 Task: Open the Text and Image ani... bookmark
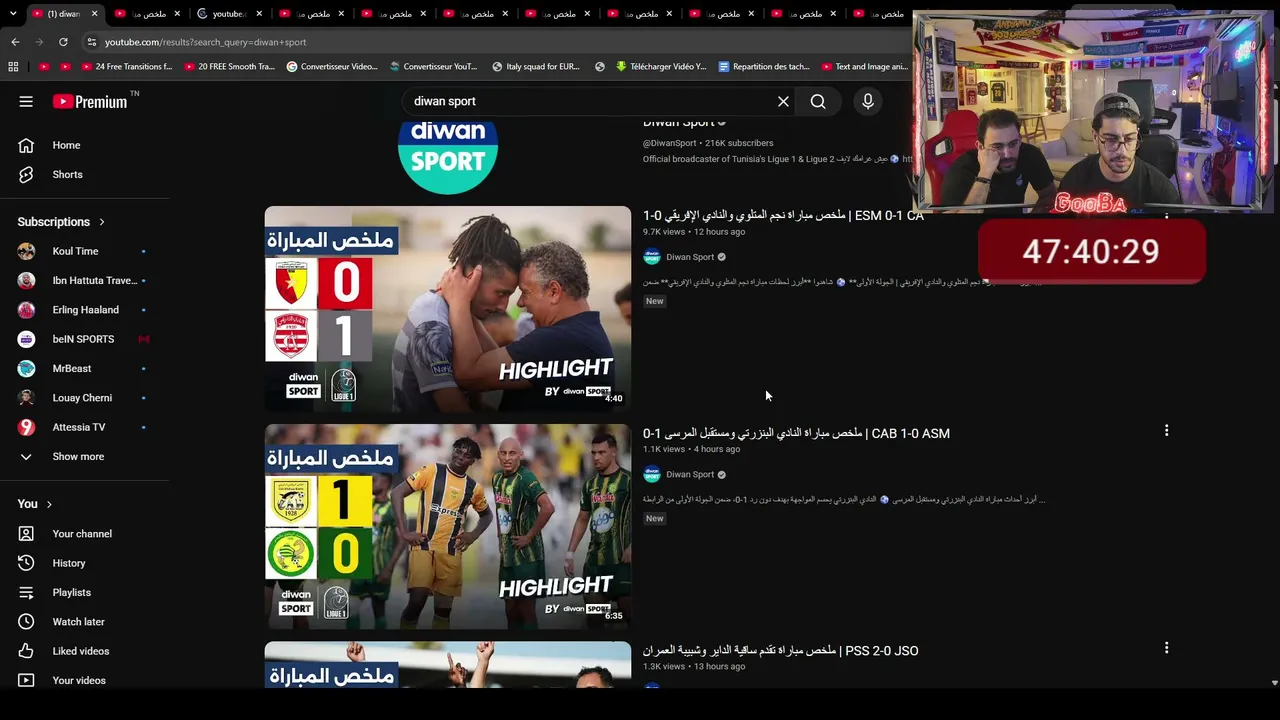pos(864,67)
